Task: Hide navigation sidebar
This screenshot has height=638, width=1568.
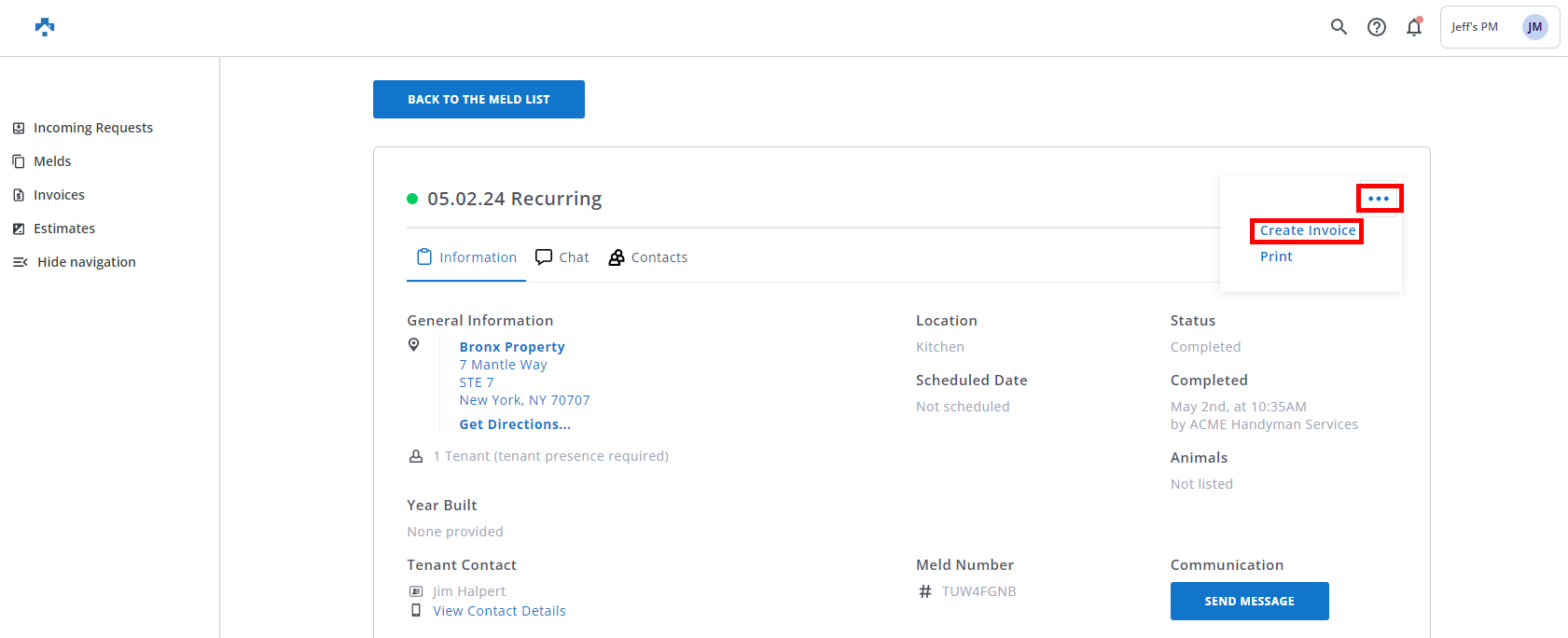Action: [x=86, y=262]
